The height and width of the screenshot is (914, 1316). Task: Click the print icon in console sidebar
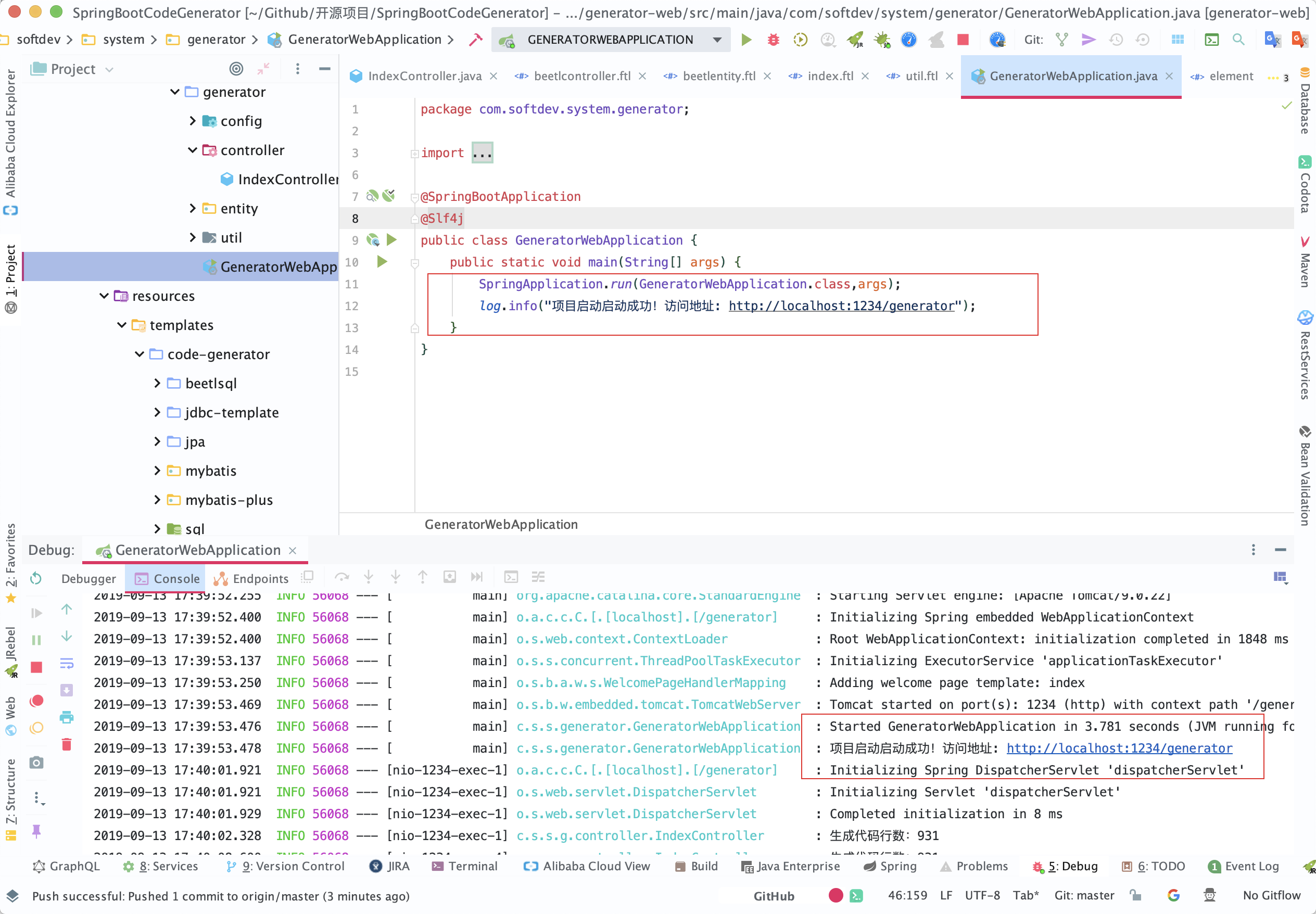(67, 717)
